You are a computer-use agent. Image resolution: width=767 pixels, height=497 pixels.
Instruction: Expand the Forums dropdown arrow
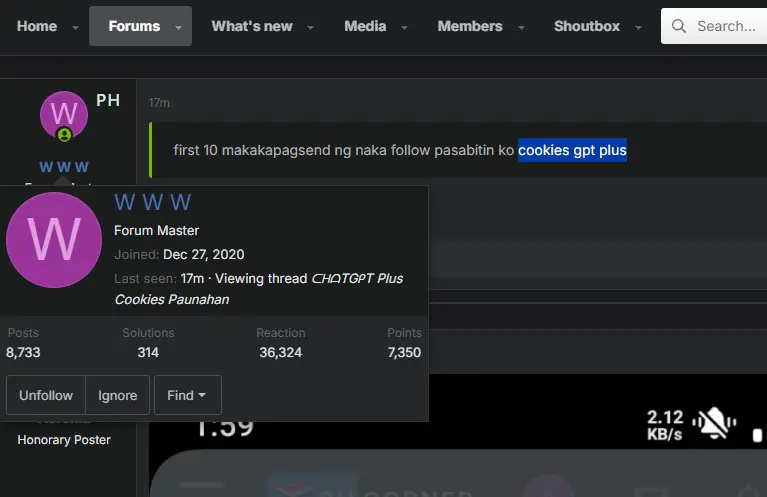point(179,27)
